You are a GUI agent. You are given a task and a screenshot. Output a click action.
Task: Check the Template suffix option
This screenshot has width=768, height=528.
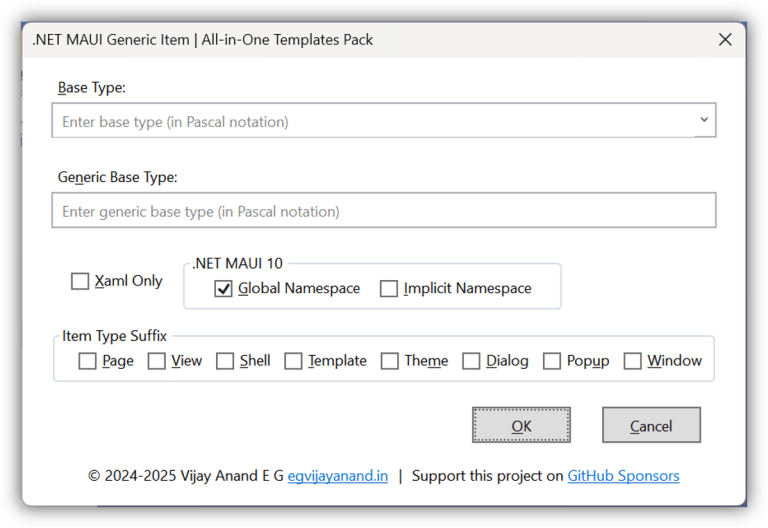tap(293, 361)
